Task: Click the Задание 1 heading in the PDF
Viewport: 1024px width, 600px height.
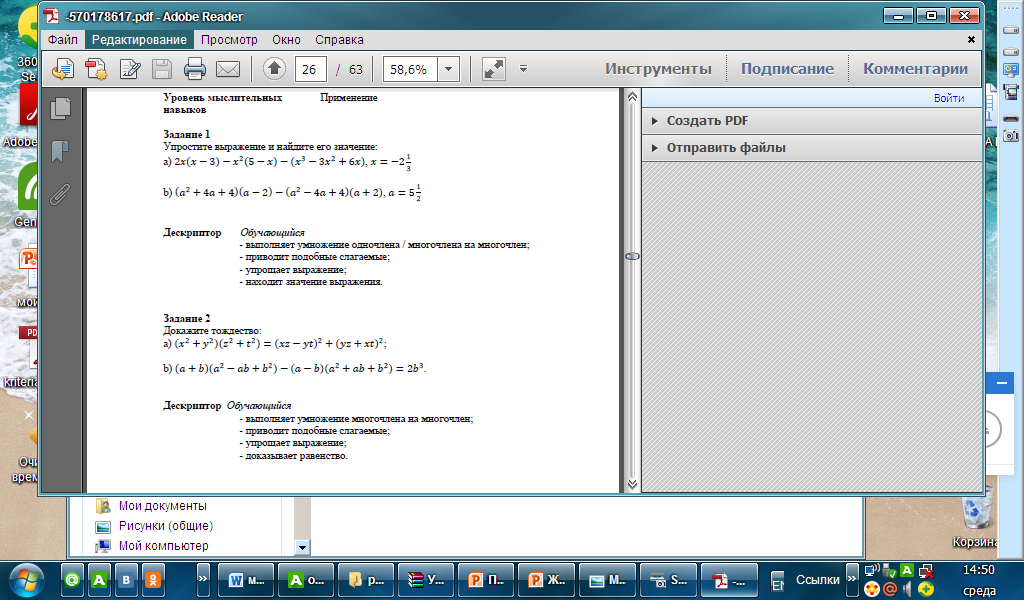Action: (x=187, y=134)
